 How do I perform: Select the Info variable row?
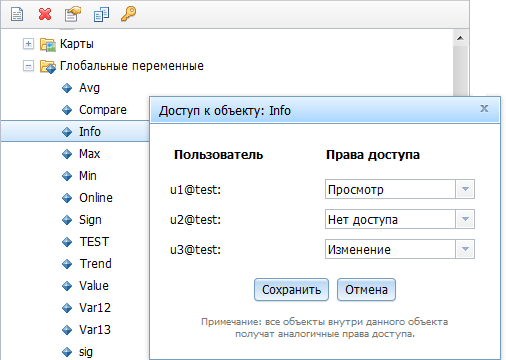coord(75,132)
